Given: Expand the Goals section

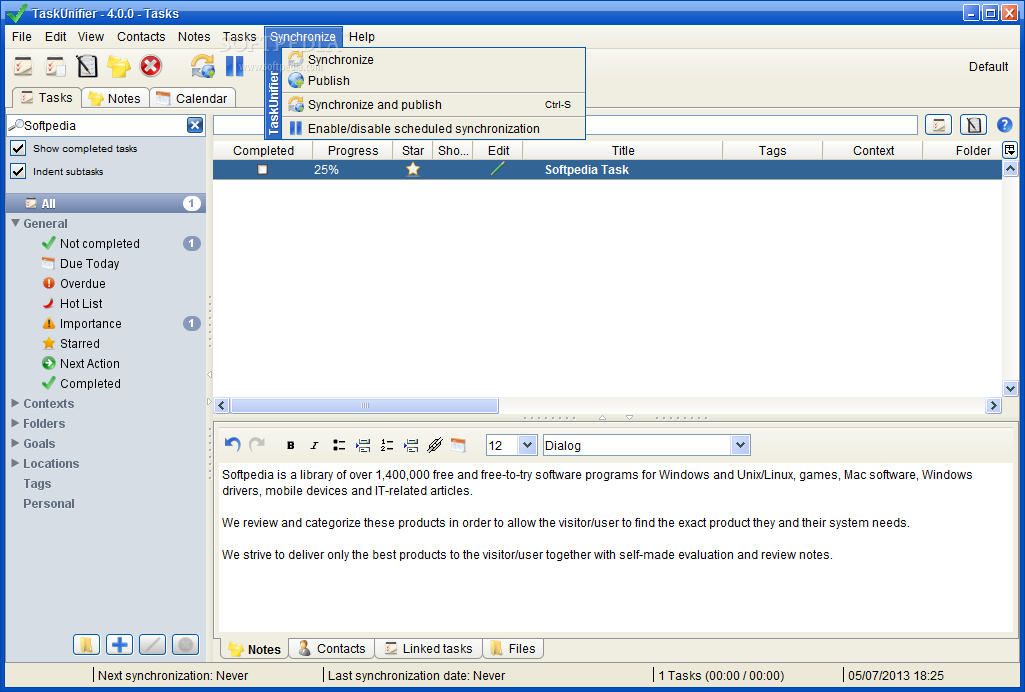Looking at the screenshot, I should 15,443.
